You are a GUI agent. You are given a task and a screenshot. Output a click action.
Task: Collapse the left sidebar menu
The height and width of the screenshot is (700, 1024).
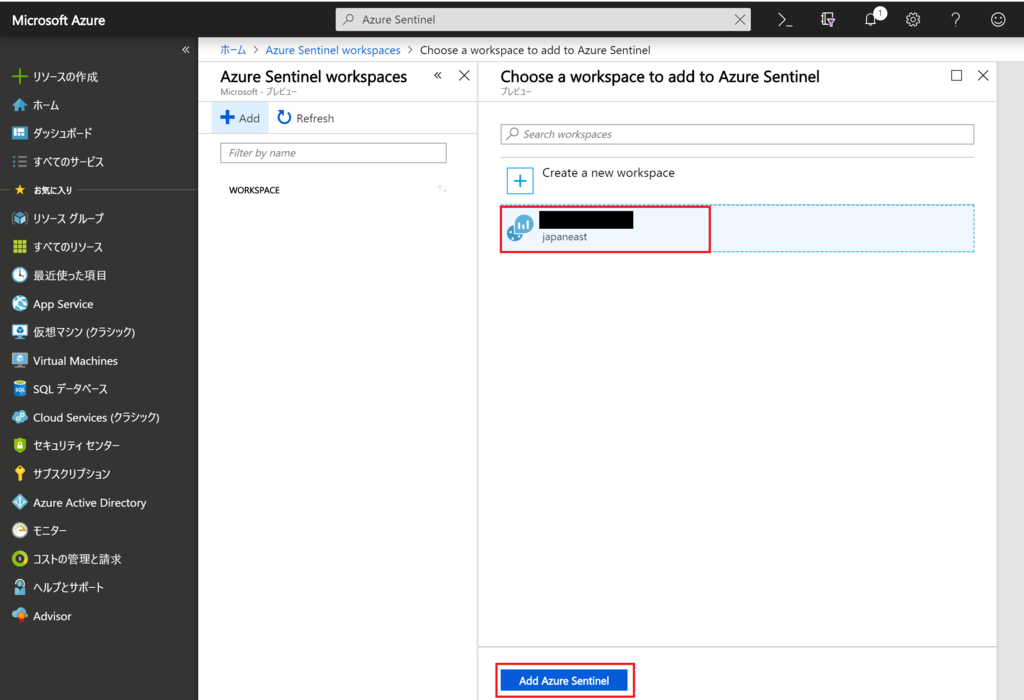(x=185, y=50)
